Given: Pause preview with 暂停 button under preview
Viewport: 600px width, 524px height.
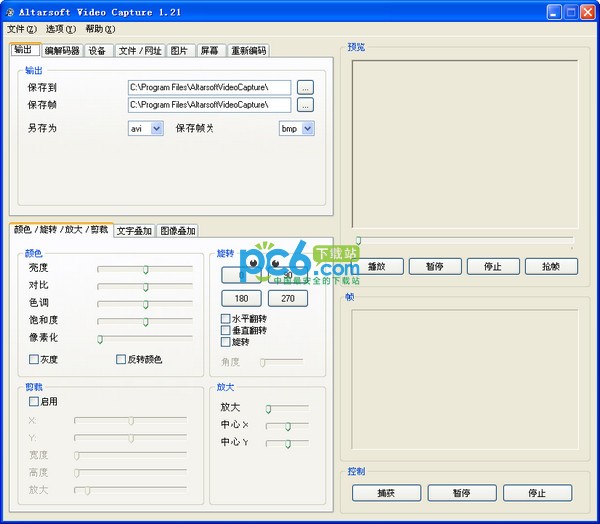Looking at the screenshot, I should [x=435, y=266].
